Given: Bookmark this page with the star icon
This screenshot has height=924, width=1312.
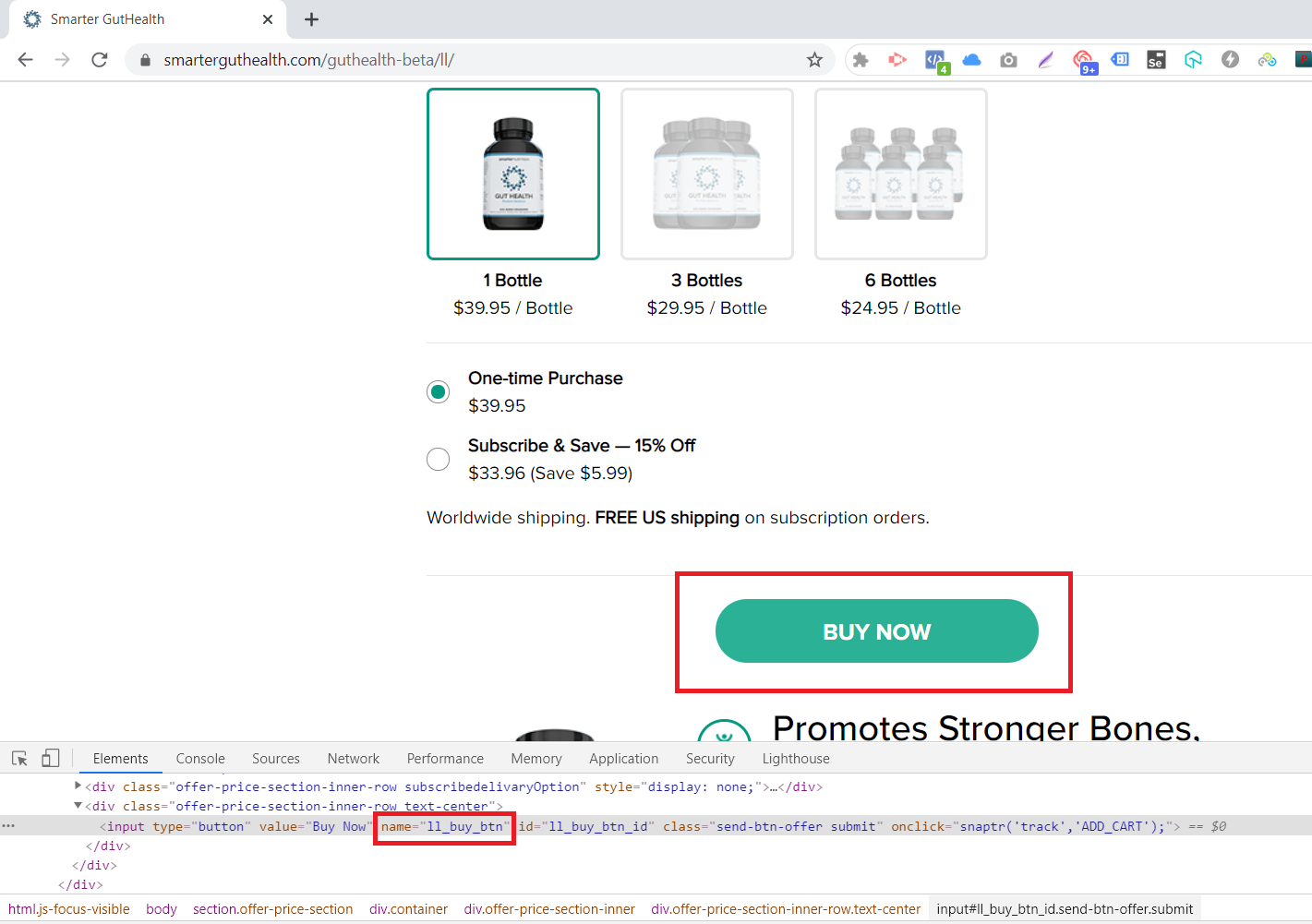Looking at the screenshot, I should [814, 60].
